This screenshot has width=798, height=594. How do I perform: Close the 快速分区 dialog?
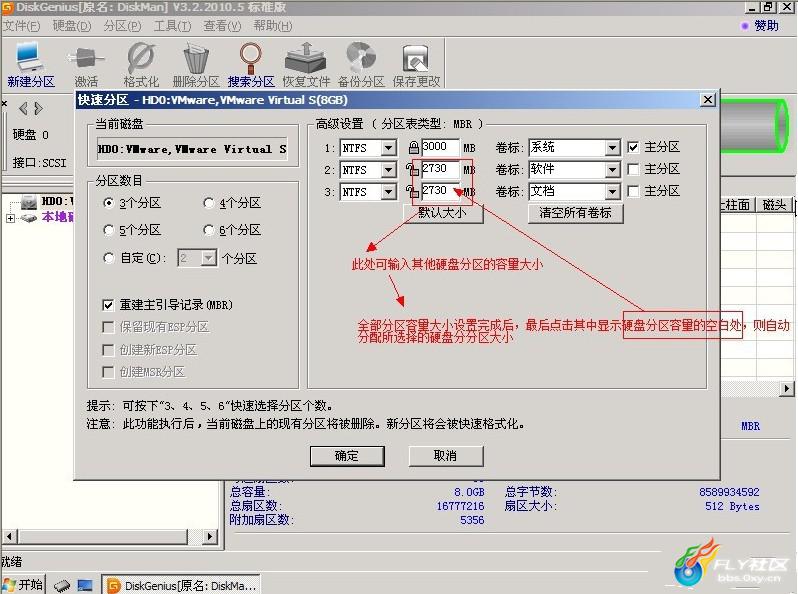coord(707,99)
